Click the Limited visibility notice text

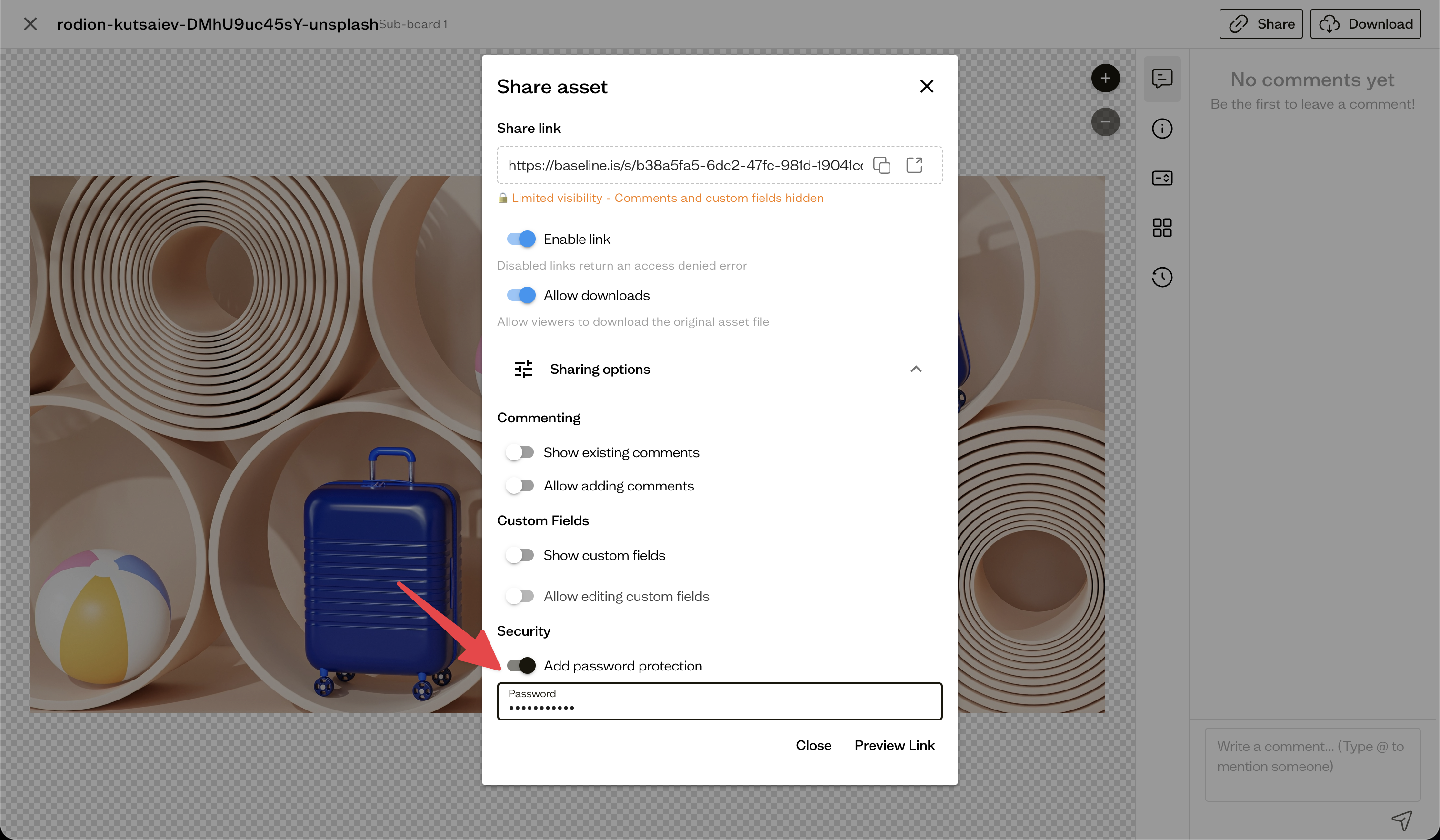click(x=668, y=198)
